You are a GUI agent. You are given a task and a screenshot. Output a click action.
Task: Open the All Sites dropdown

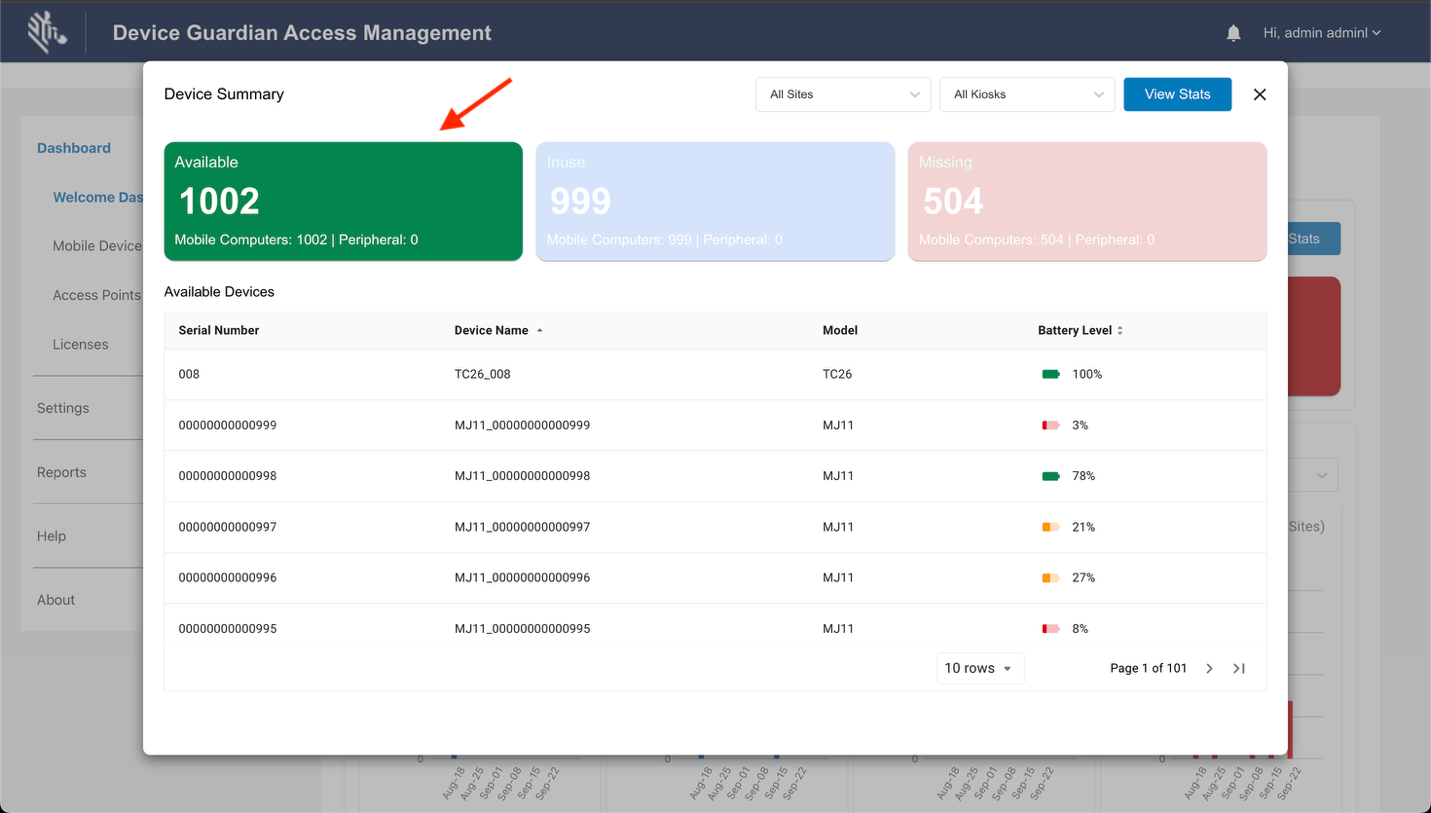pos(843,94)
